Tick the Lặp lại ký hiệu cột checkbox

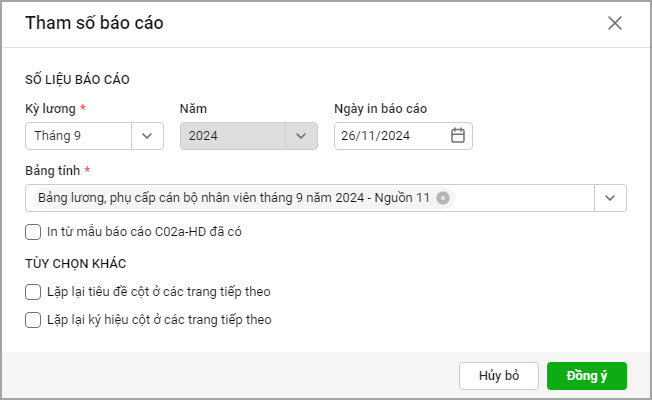33,320
